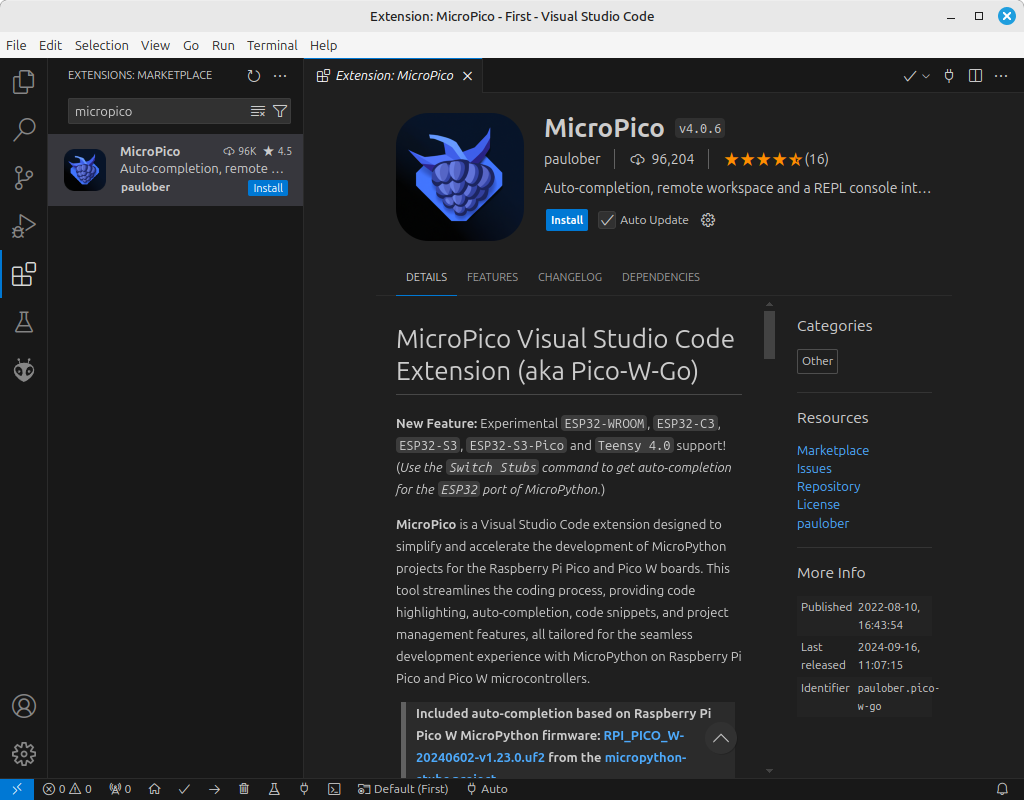Click PlatformIO Upload arrow in status bar

click(x=214, y=789)
